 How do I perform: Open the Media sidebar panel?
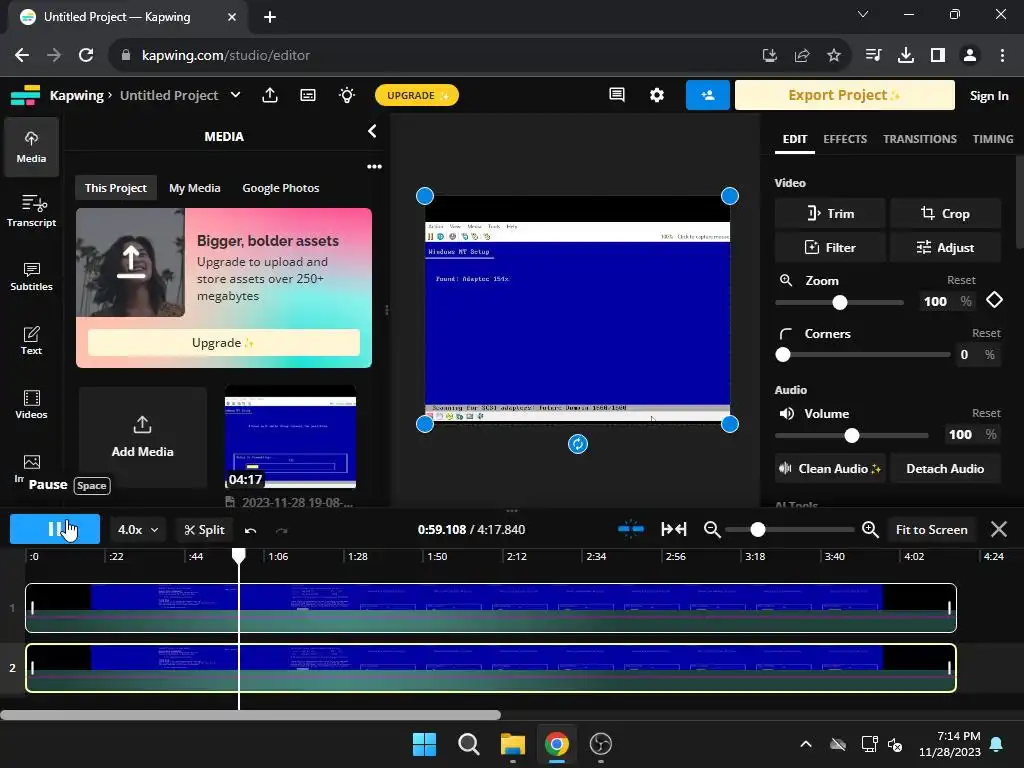coord(31,147)
